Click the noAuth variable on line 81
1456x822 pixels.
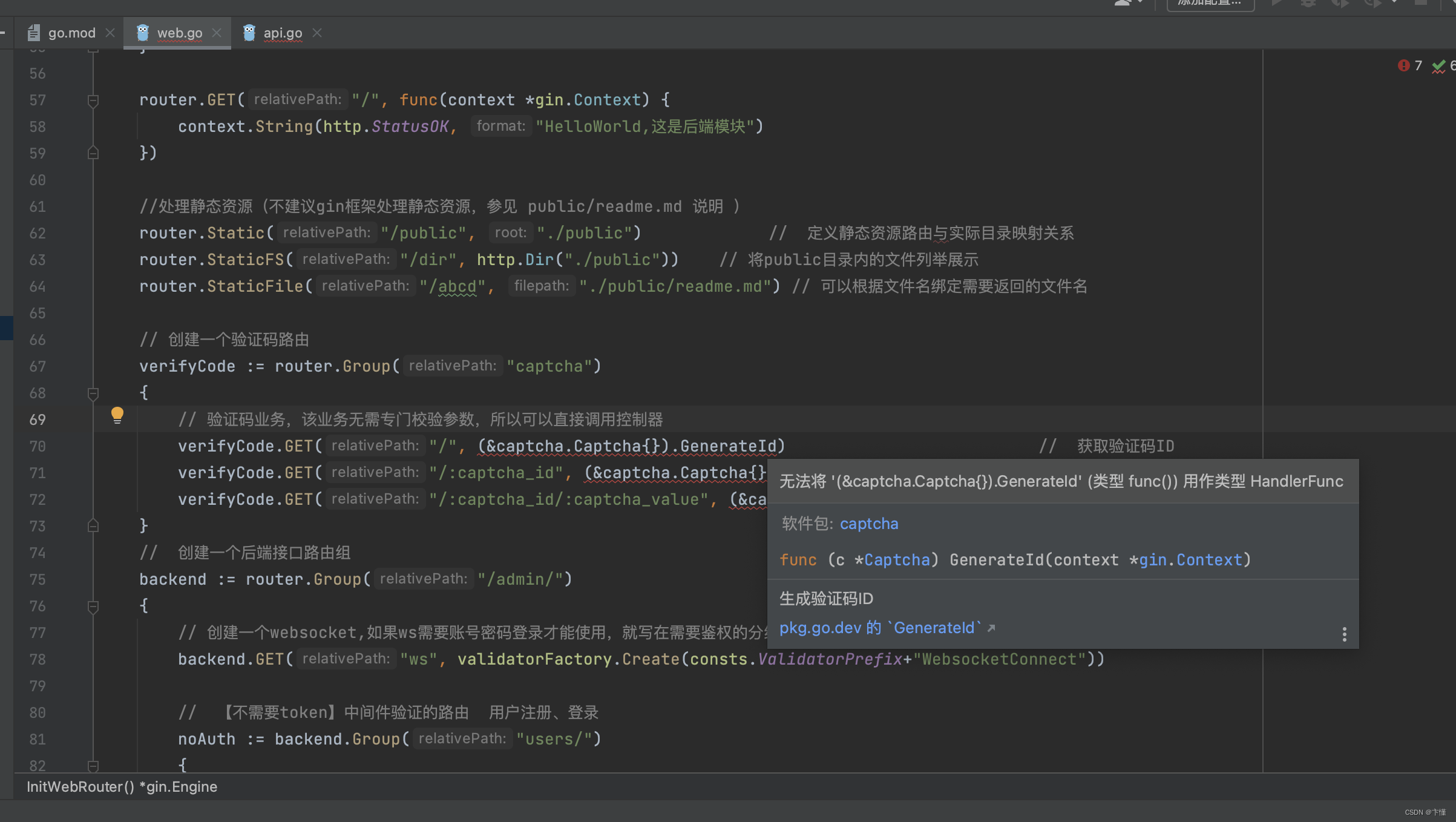click(206, 739)
